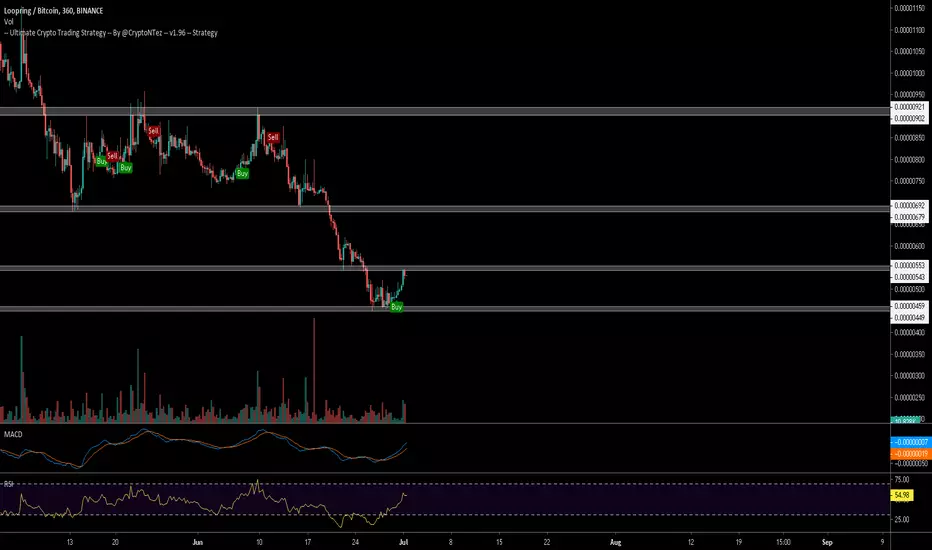
Task: Select the 0.00000692 price label
Action: click(909, 205)
